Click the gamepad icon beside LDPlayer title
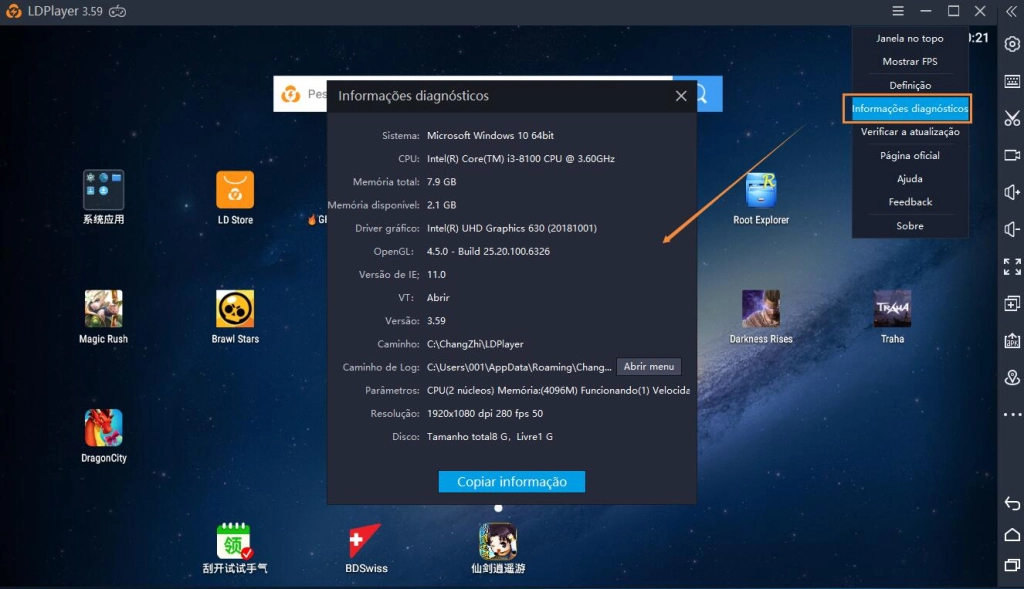The height and width of the screenshot is (589, 1024). point(118,11)
